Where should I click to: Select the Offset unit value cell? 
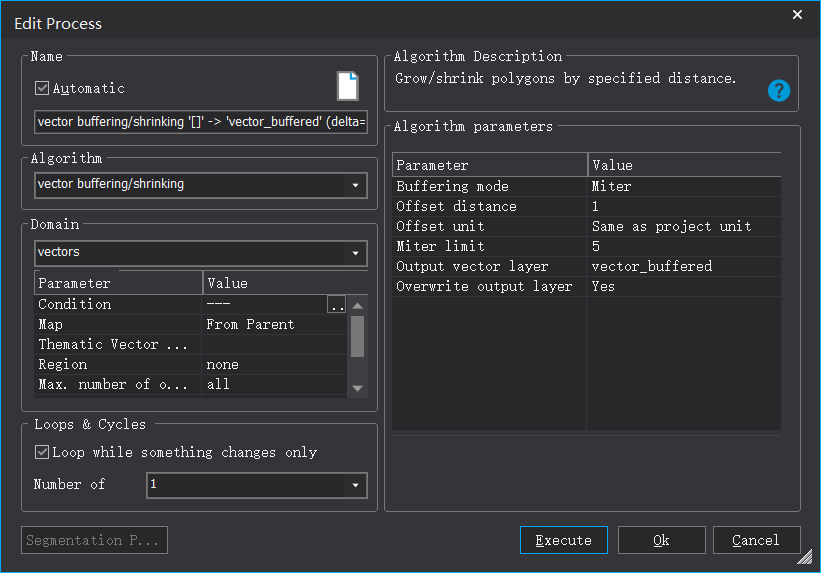(684, 226)
